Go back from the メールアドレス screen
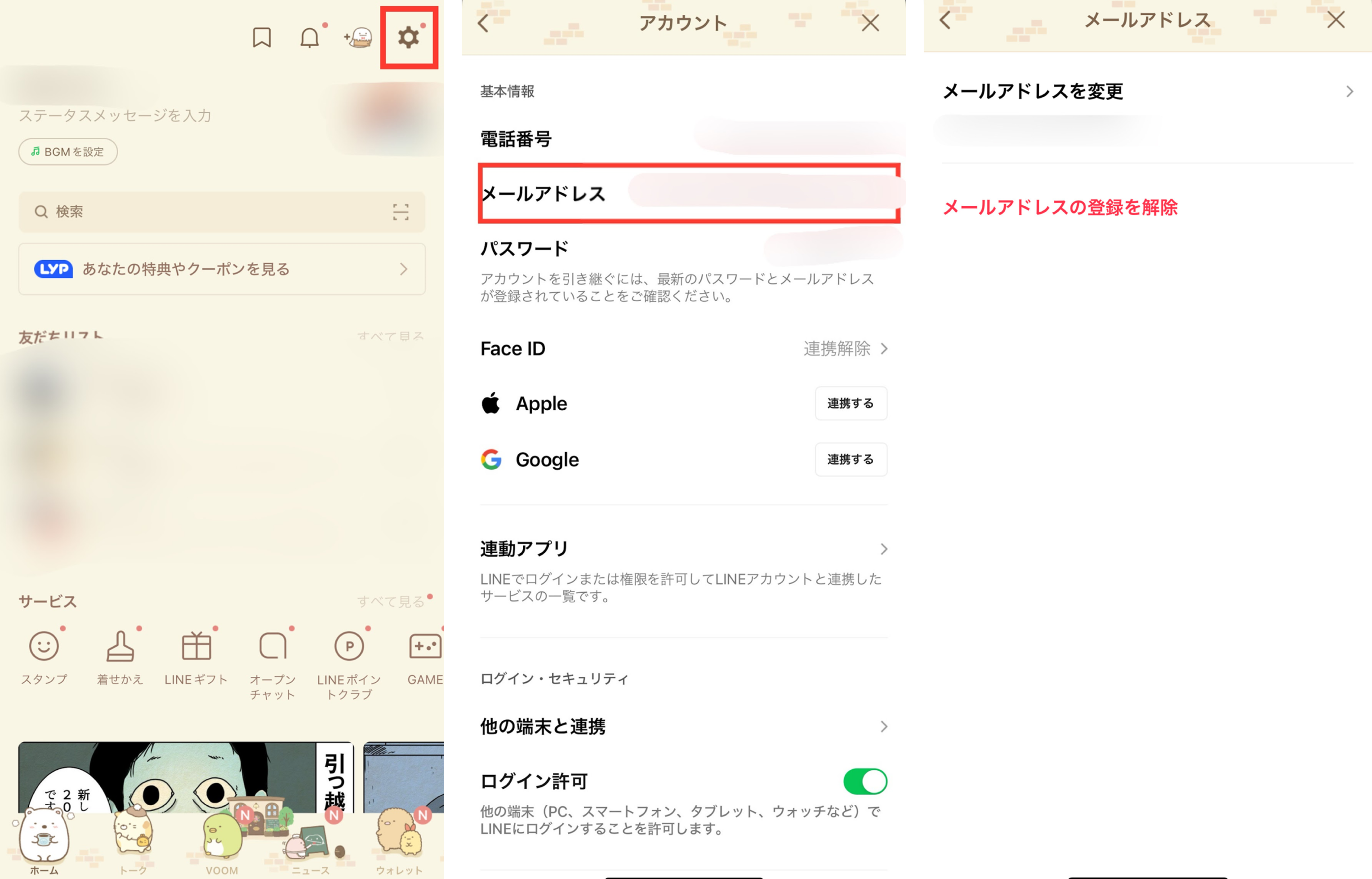Viewport: 1372px width, 879px height. click(945, 20)
